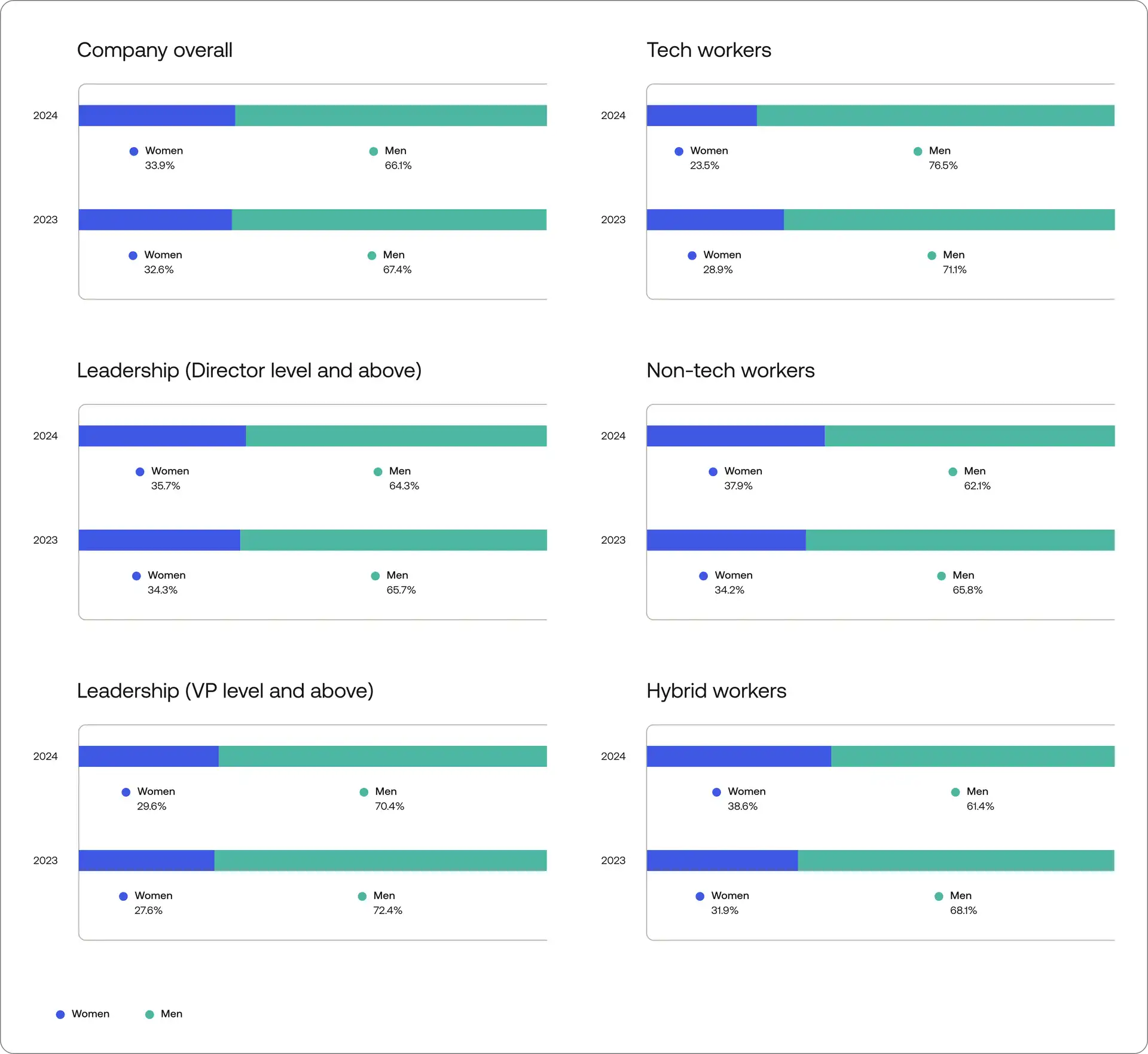
Task: Click the 38.6% Women value in Hybrid workers
Action: 742,806
